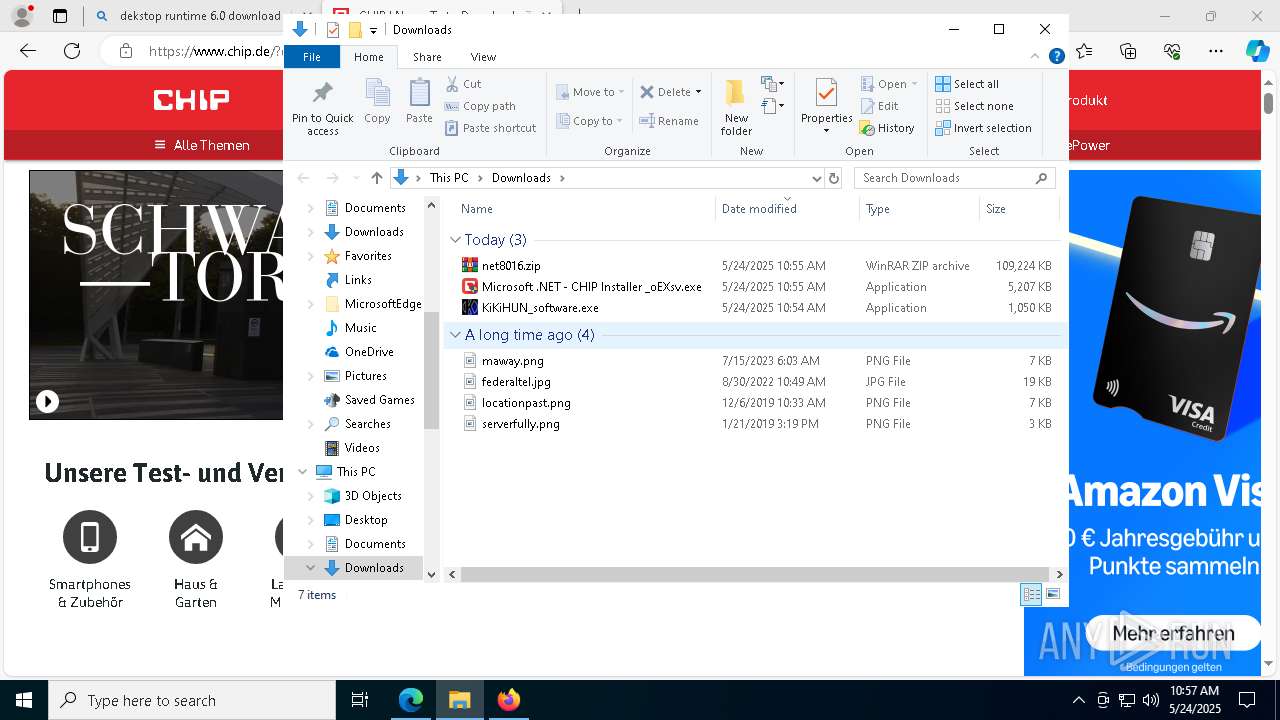1280x720 pixels.
Task: Open the Recent locations dropdown arrow
Action: [x=355, y=178]
